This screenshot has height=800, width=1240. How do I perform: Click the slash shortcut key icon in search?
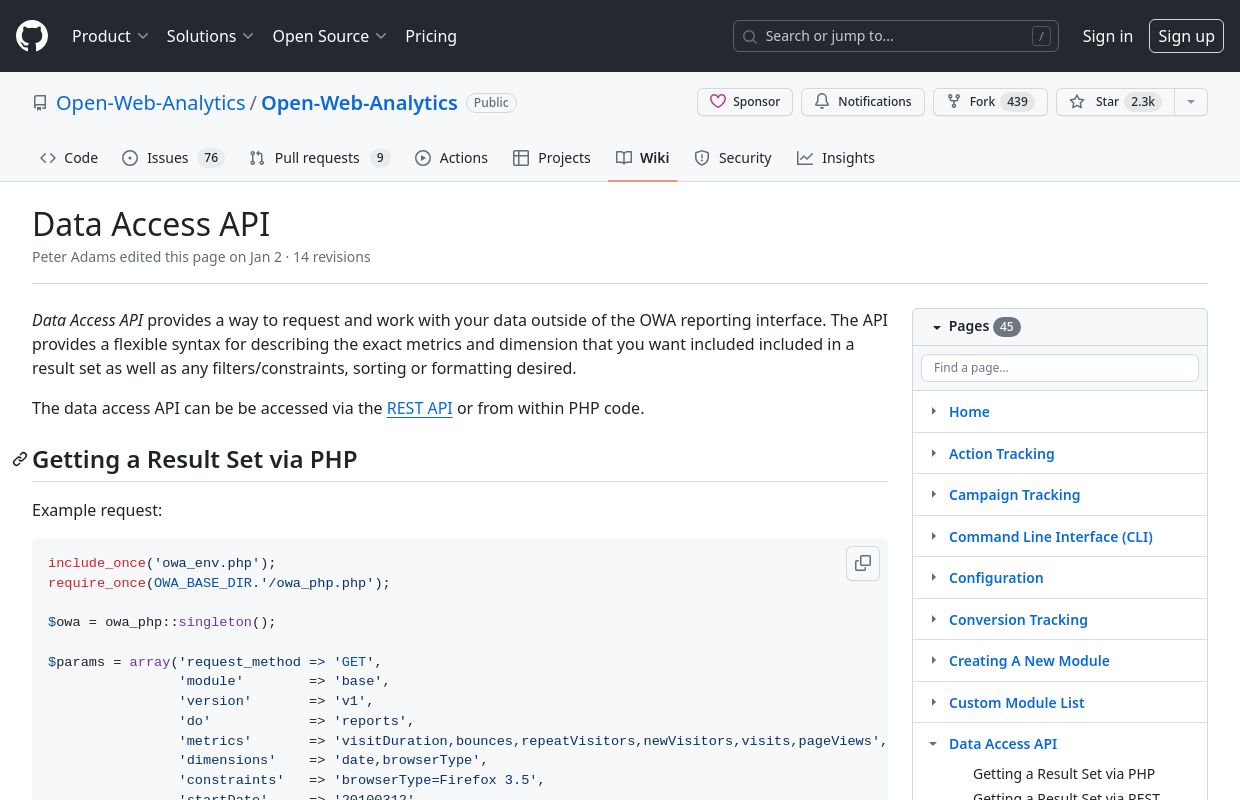coord(1041,36)
